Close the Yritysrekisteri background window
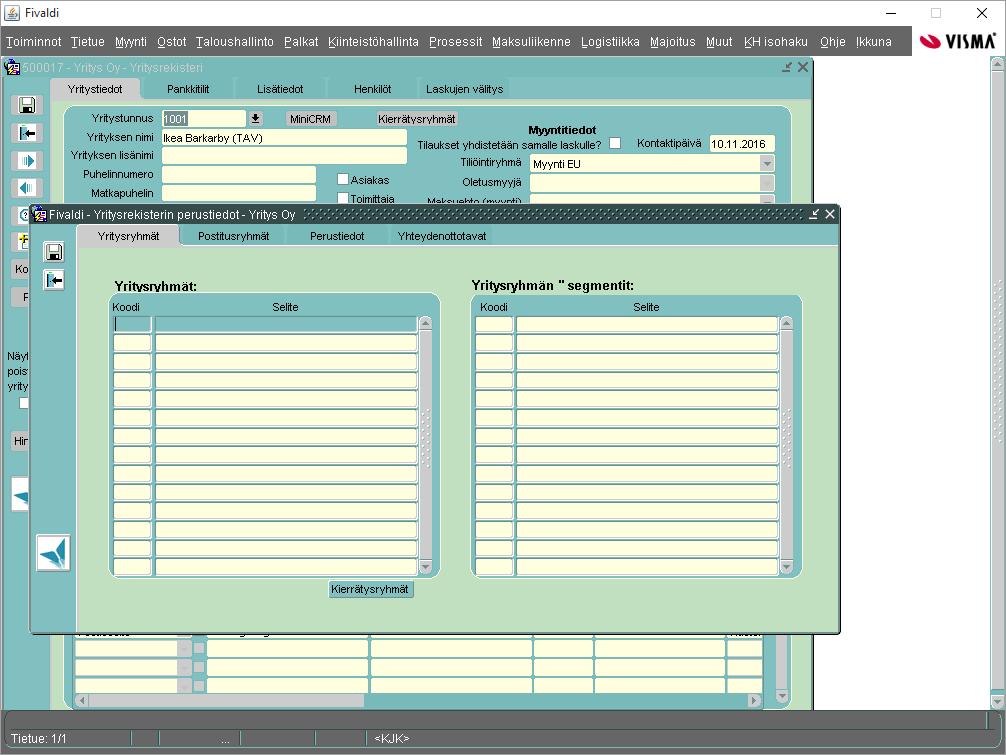Viewport: 1006px width, 755px height. [803, 67]
